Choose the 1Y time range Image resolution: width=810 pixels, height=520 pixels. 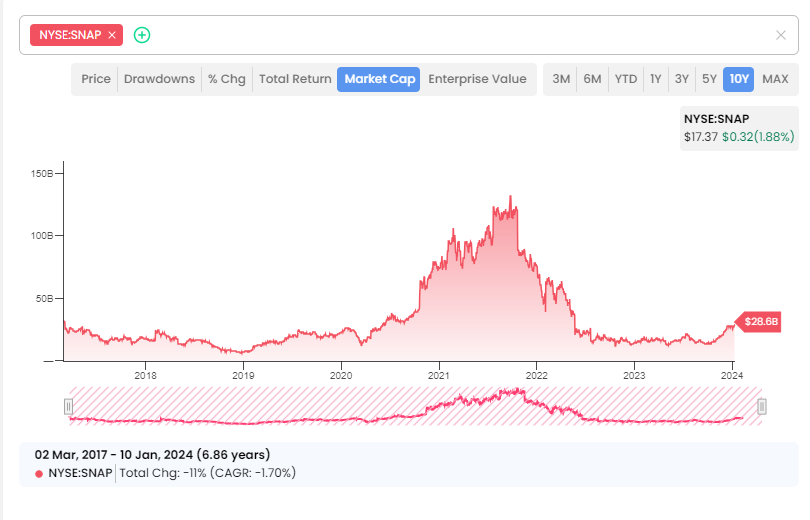tap(656, 79)
